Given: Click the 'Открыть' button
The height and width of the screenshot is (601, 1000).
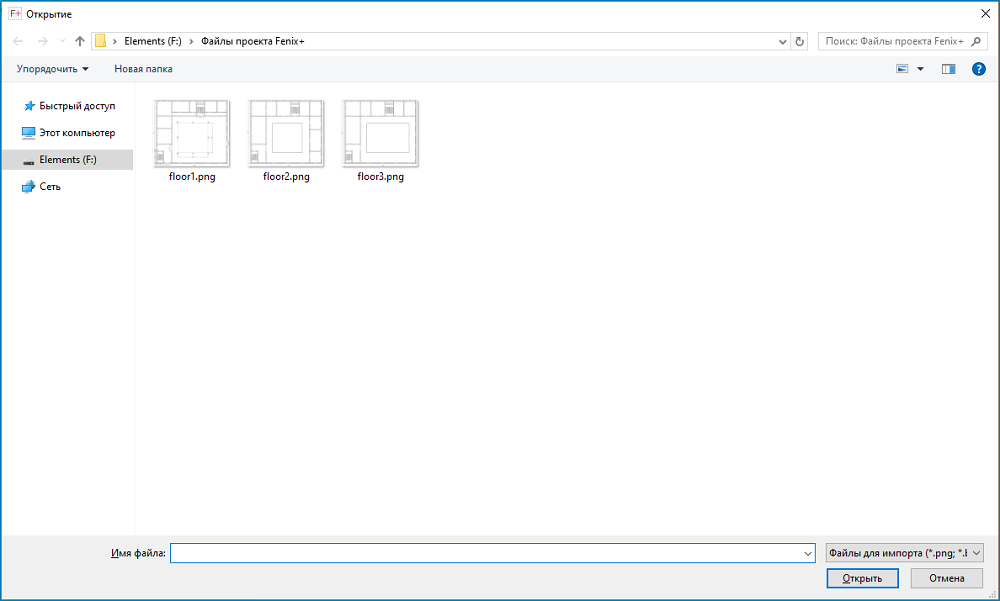Looking at the screenshot, I should [862, 578].
